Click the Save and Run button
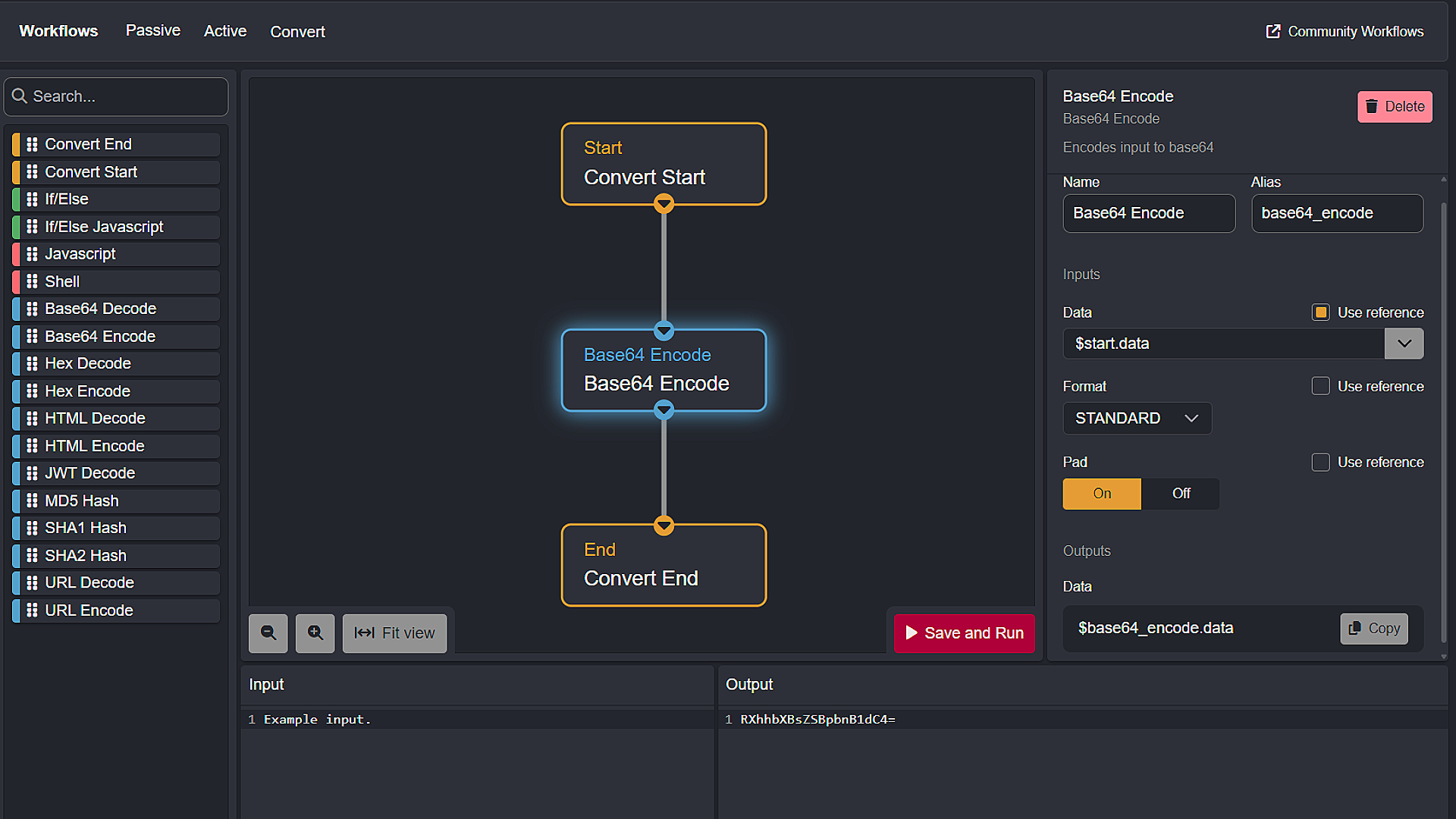1456x819 pixels. pyautogui.click(x=964, y=633)
